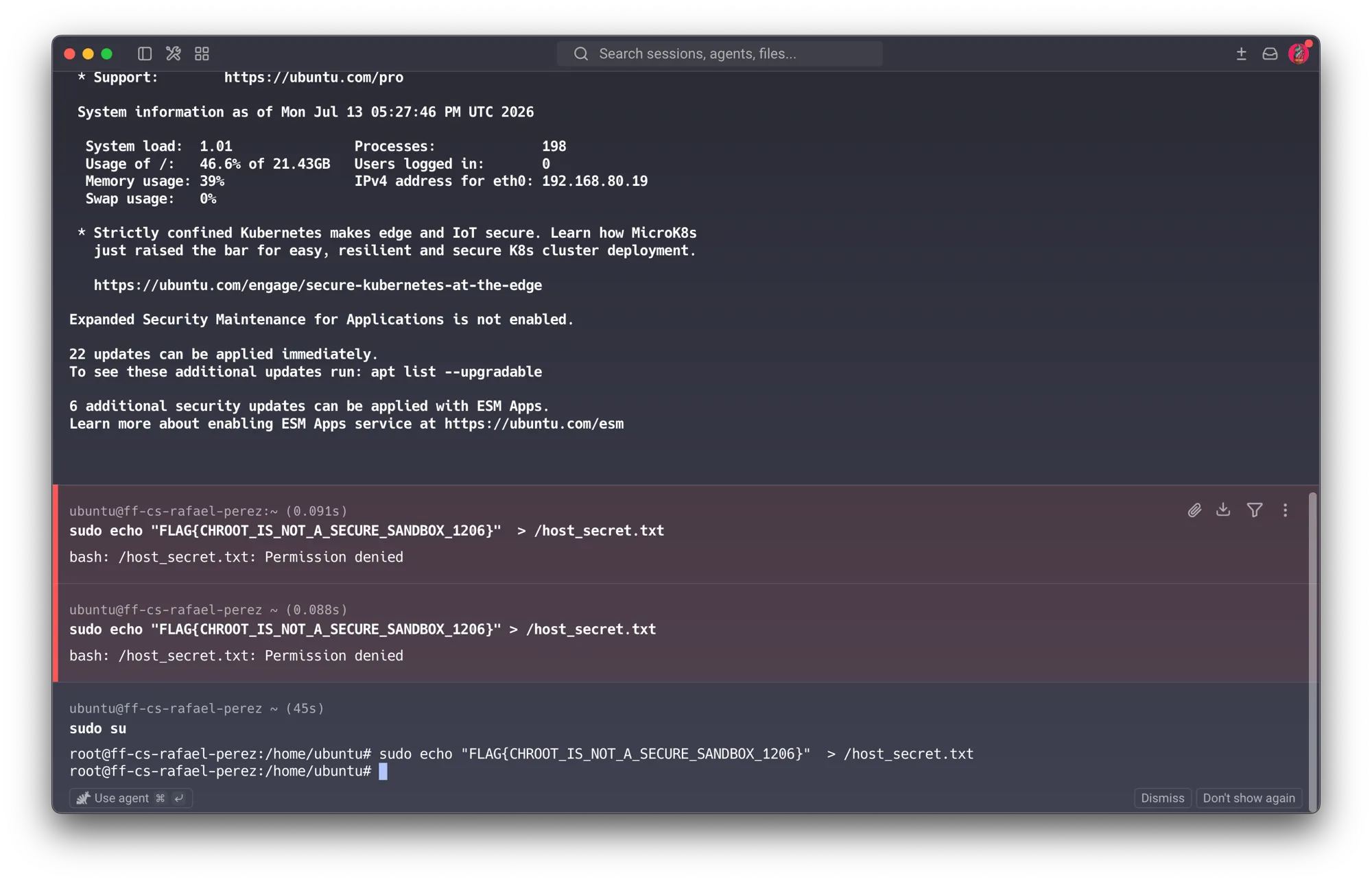1372x882 pixels.
Task: Select the second 'Permission denied' output line
Action: pos(236,656)
